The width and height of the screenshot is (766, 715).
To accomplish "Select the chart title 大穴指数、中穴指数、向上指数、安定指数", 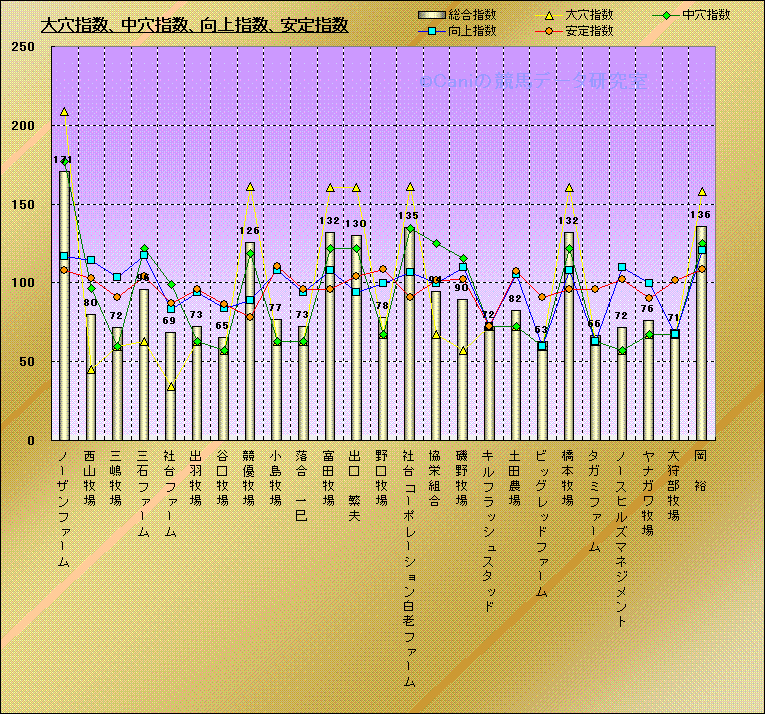I will 195,25.
